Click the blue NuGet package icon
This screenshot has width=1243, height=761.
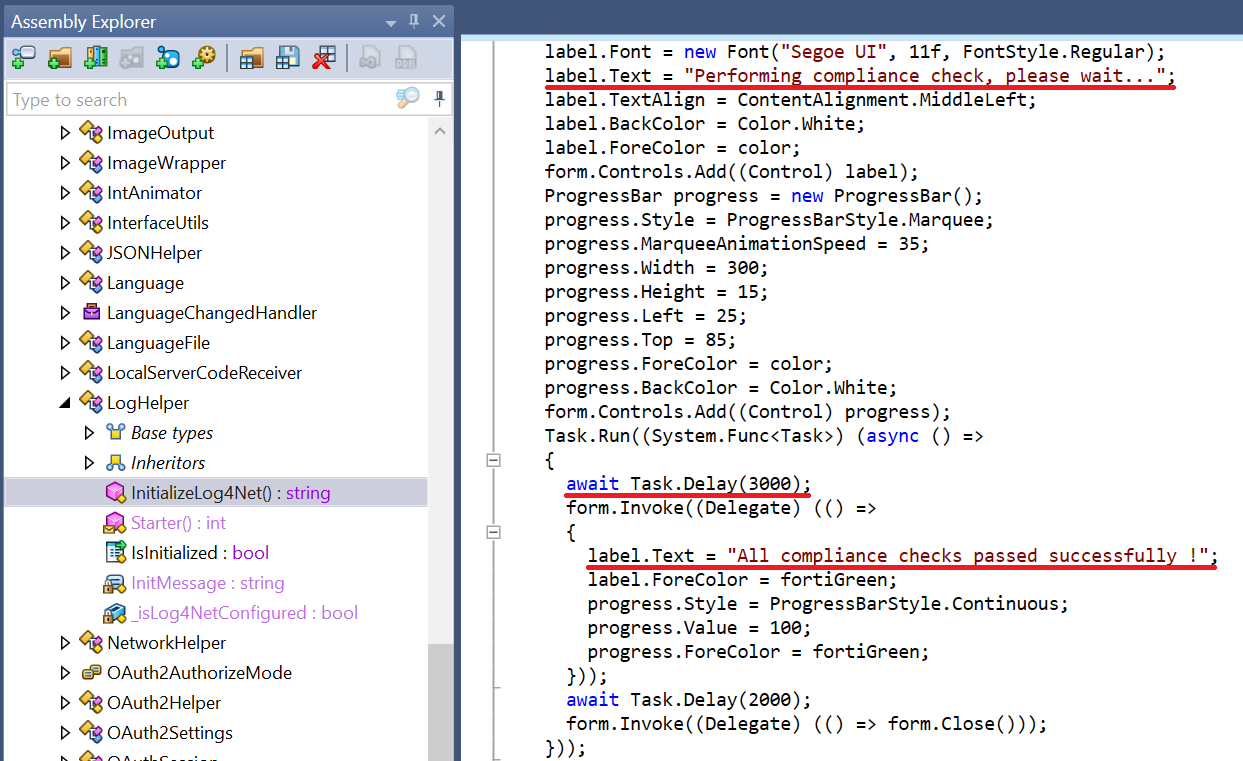point(168,58)
